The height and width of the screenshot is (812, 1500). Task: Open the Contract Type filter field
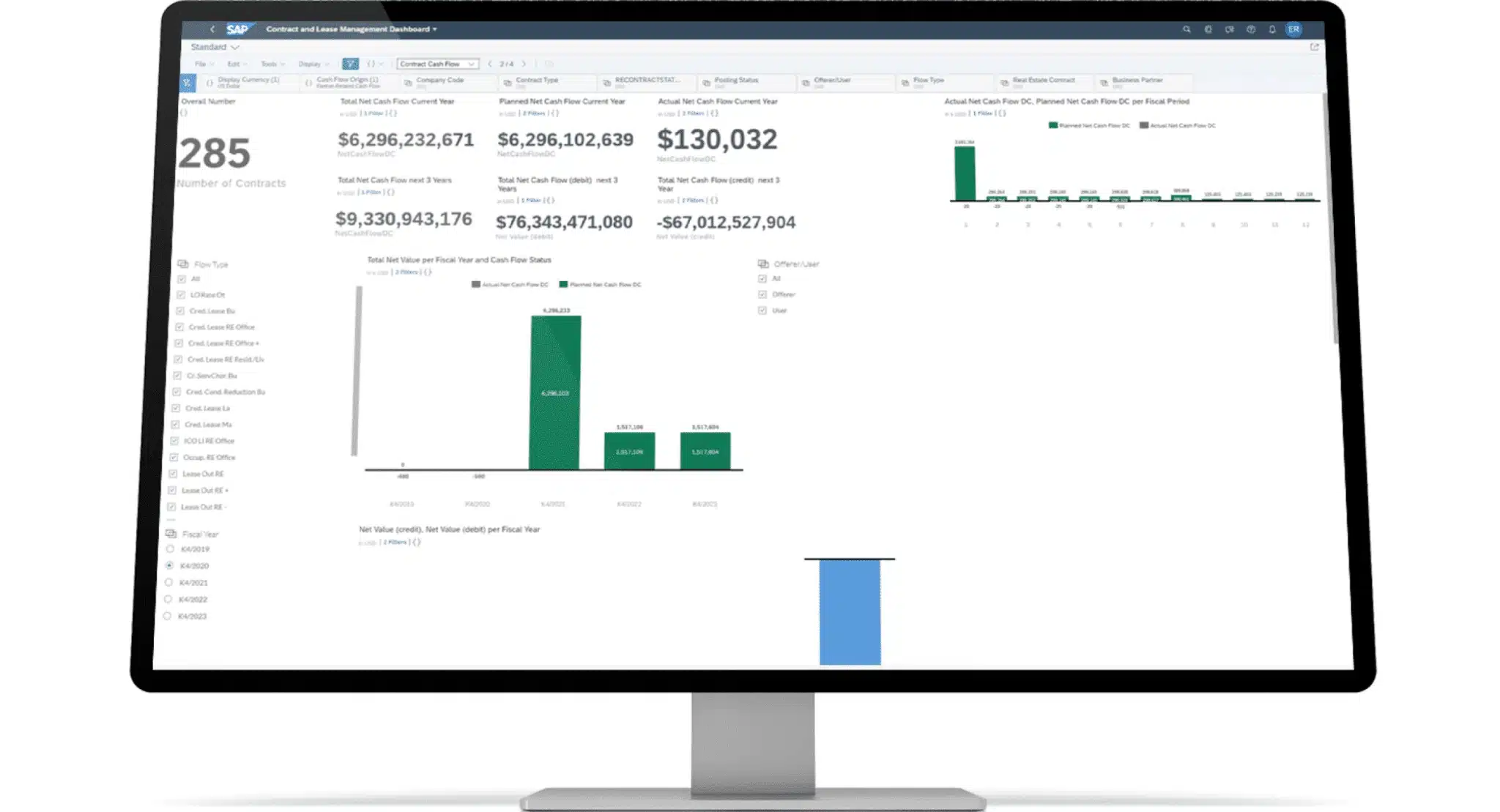[x=546, y=83]
